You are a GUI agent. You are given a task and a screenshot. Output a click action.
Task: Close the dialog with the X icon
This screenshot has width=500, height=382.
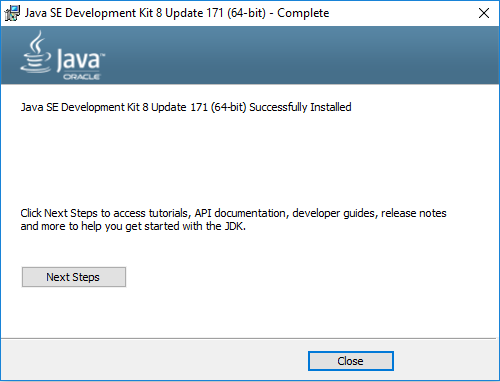coord(484,13)
